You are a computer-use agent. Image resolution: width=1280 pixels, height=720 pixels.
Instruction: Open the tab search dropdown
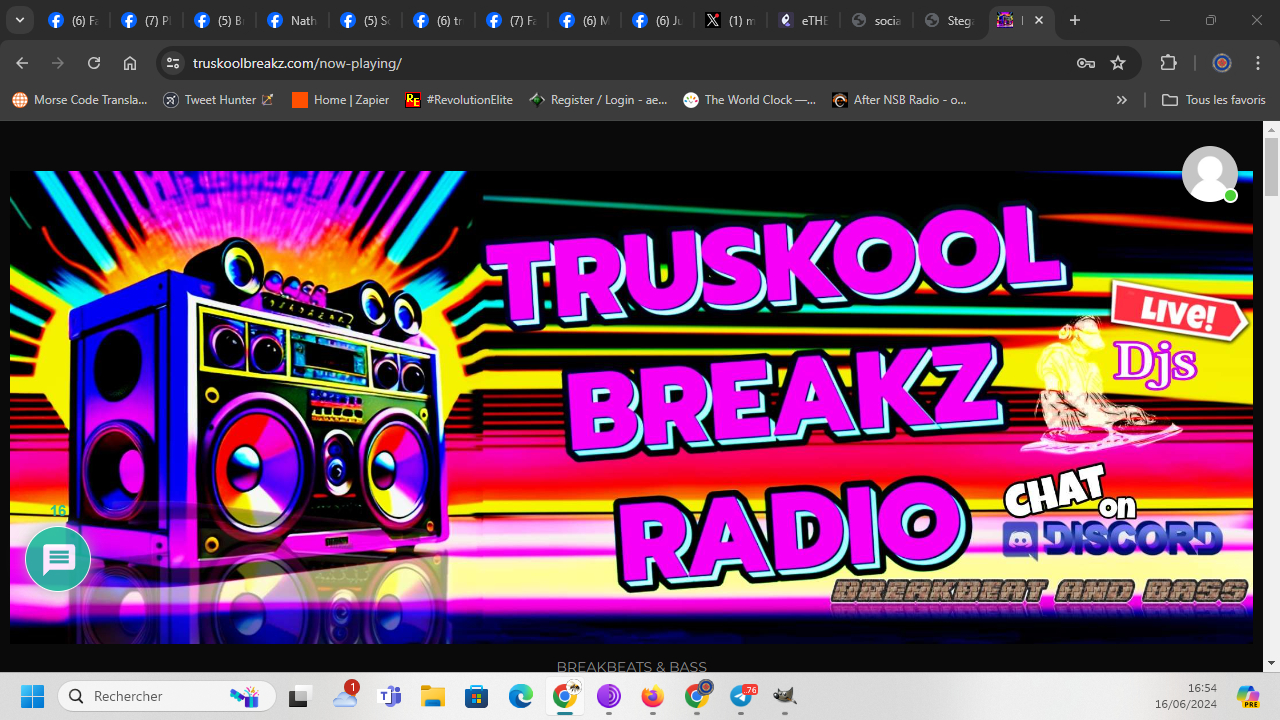(20, 20)
